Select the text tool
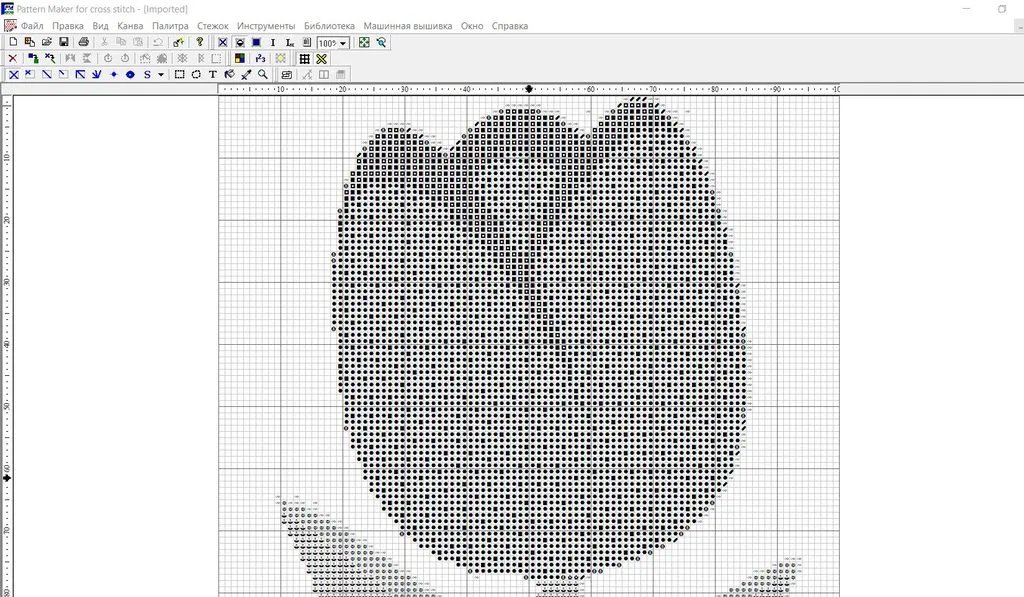The width and height of the screenshot is (1024, 597). tap(213, 75)
